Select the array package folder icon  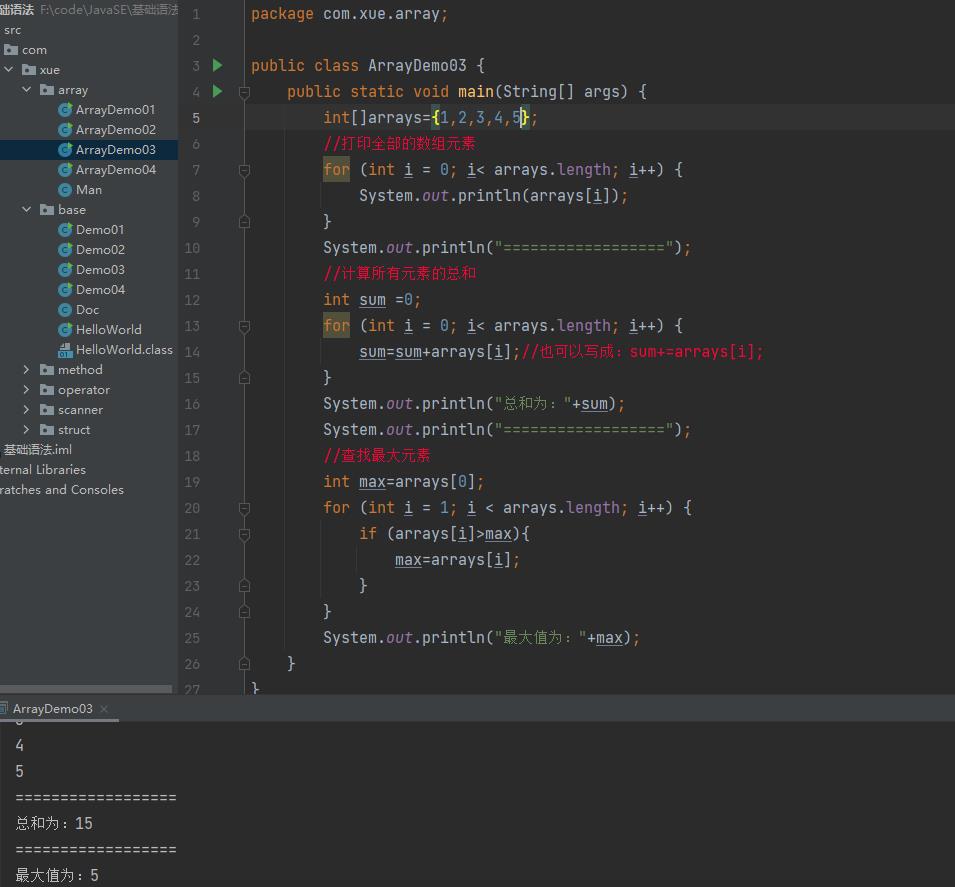47,90
